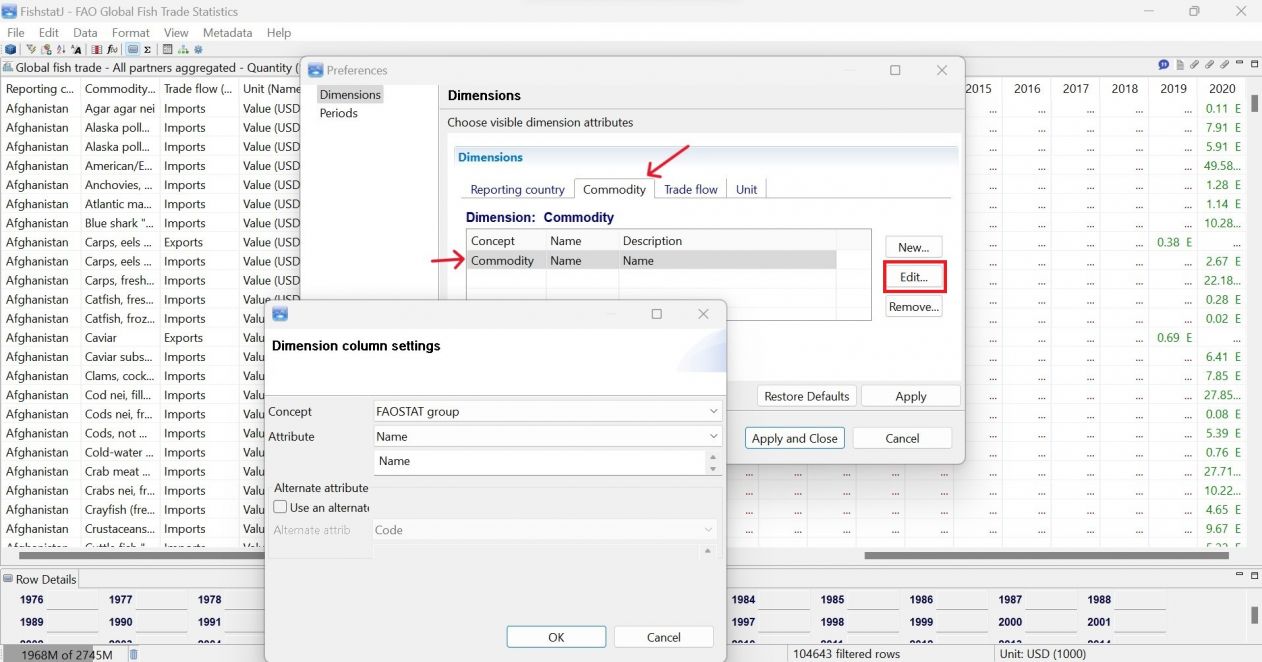Screen dimensions: 1262x662
Task: Click the last paperclip icon before the minimize-view icon
Action: point(1224,64)
